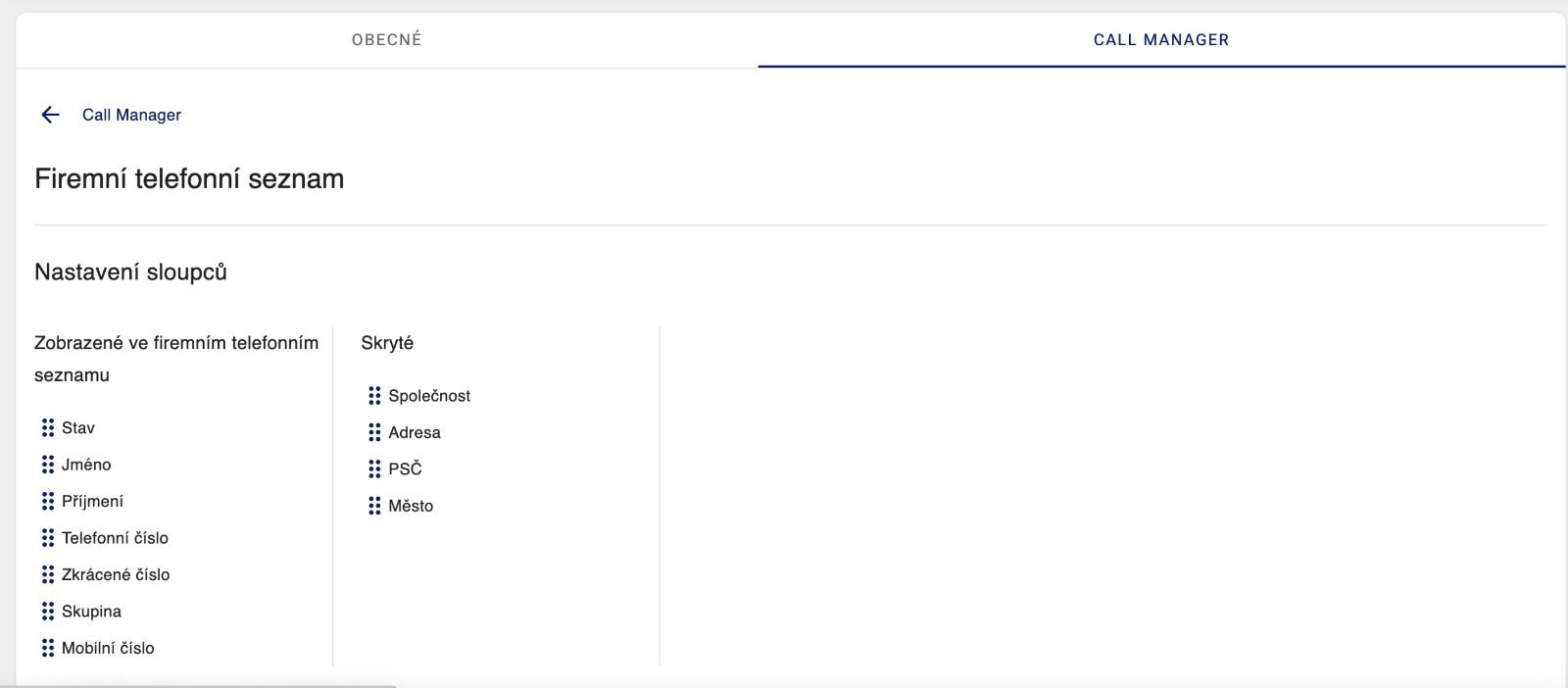Click the back arrow icon

pyautogui.click(x=51, y=115)
